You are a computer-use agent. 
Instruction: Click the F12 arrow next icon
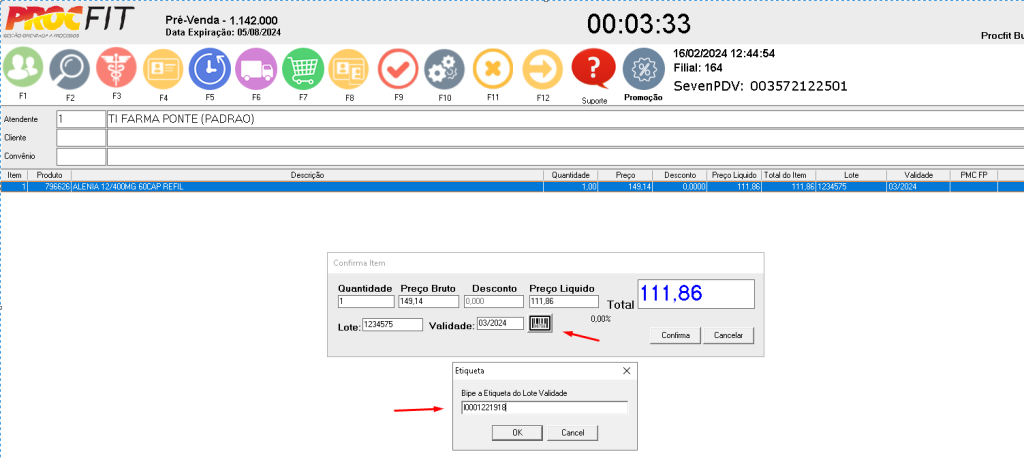coord(542,69)
